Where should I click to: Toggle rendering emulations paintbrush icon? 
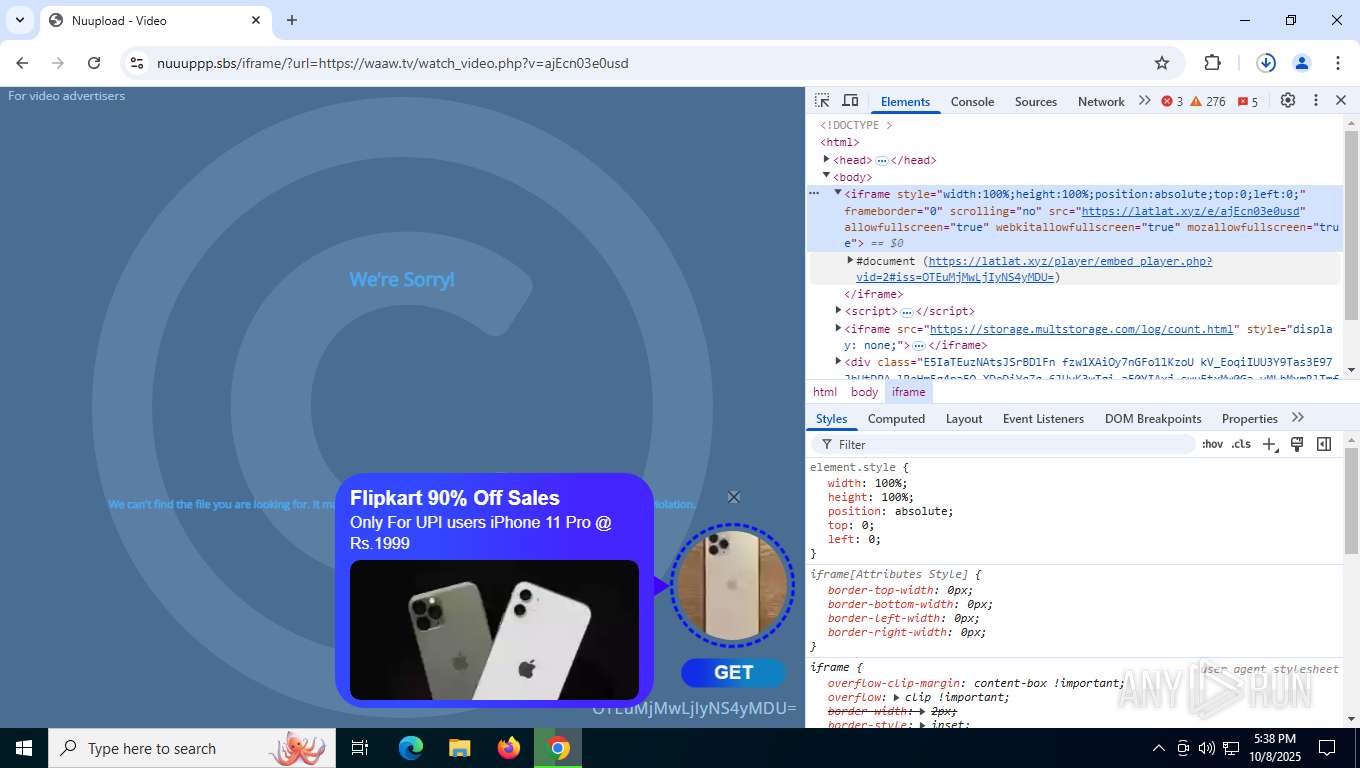tap(1297, 444)
